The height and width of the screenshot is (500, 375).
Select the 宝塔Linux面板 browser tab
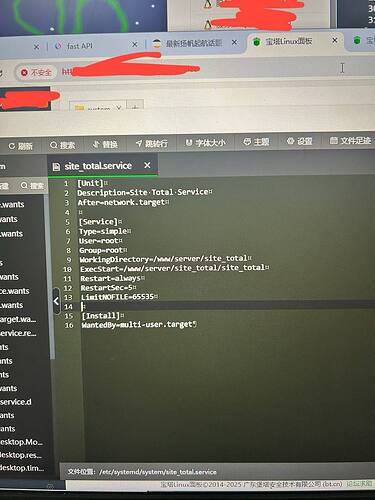click(289, 41)
